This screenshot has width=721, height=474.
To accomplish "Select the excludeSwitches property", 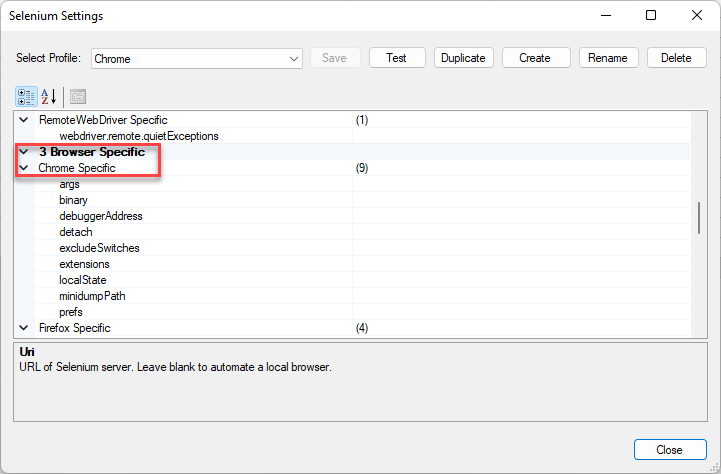I will pos(99,248).
